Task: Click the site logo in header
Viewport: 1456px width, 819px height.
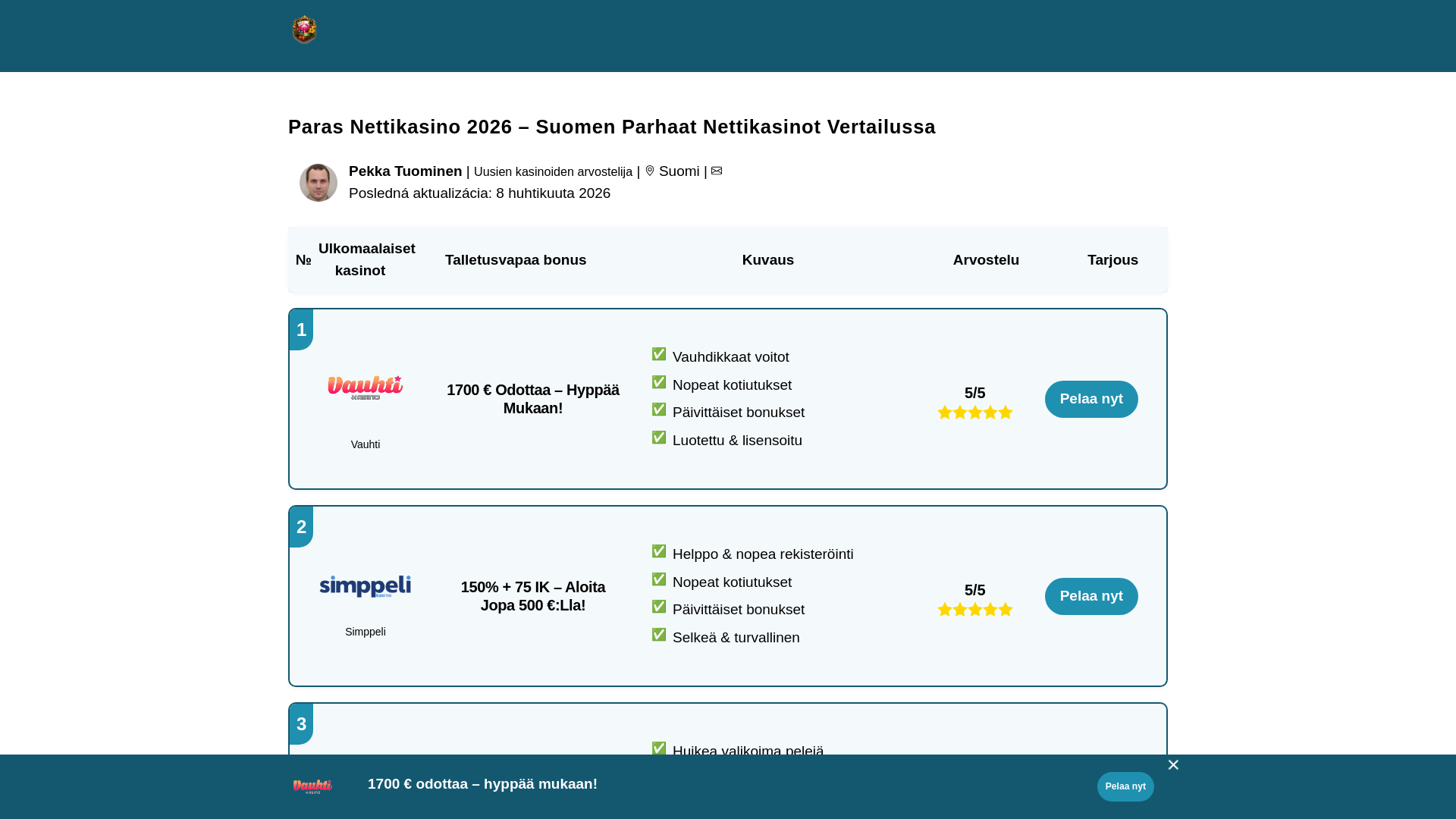Action: (304, 30)
